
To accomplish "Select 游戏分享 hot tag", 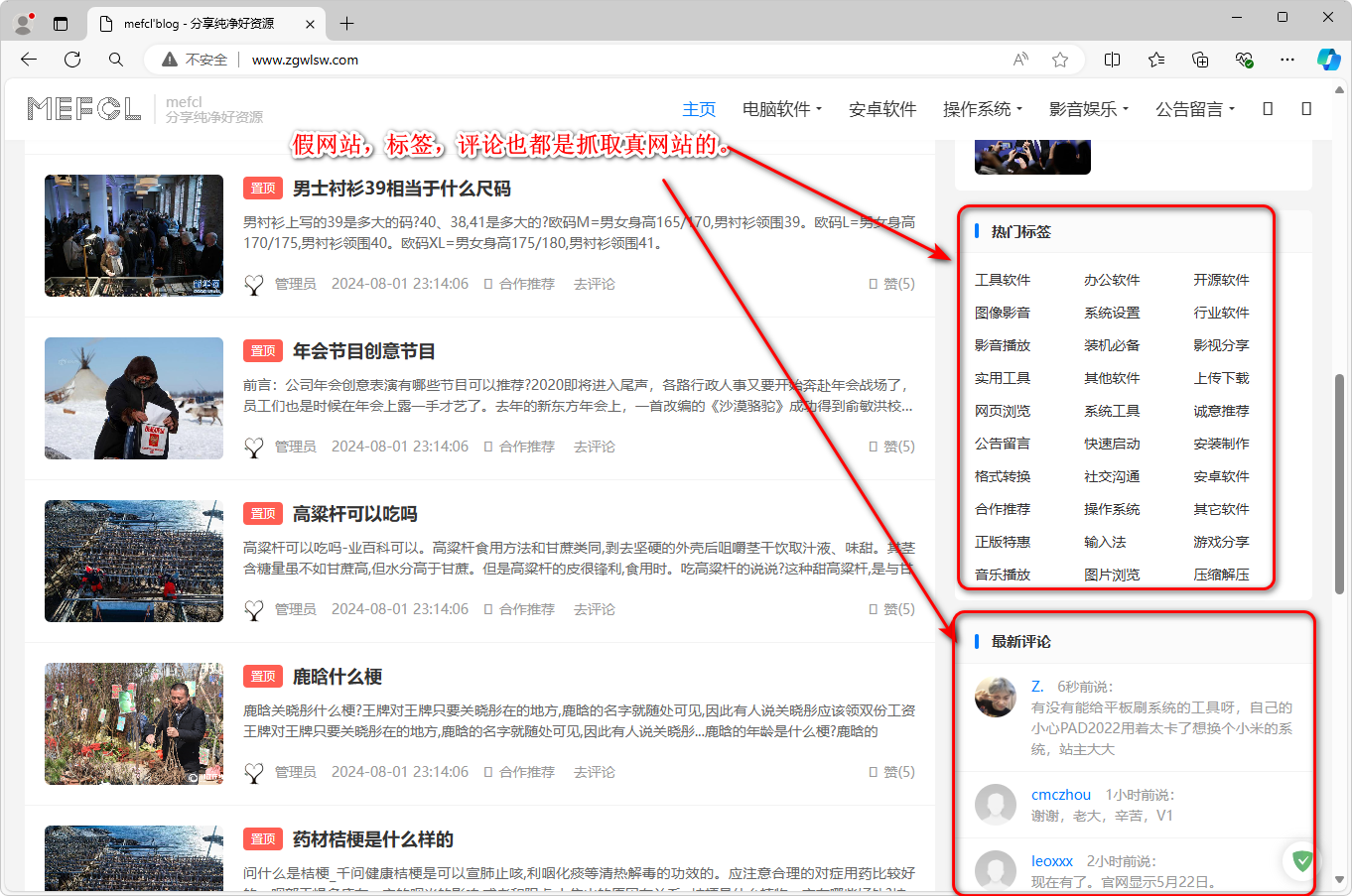I will 1221,542.
